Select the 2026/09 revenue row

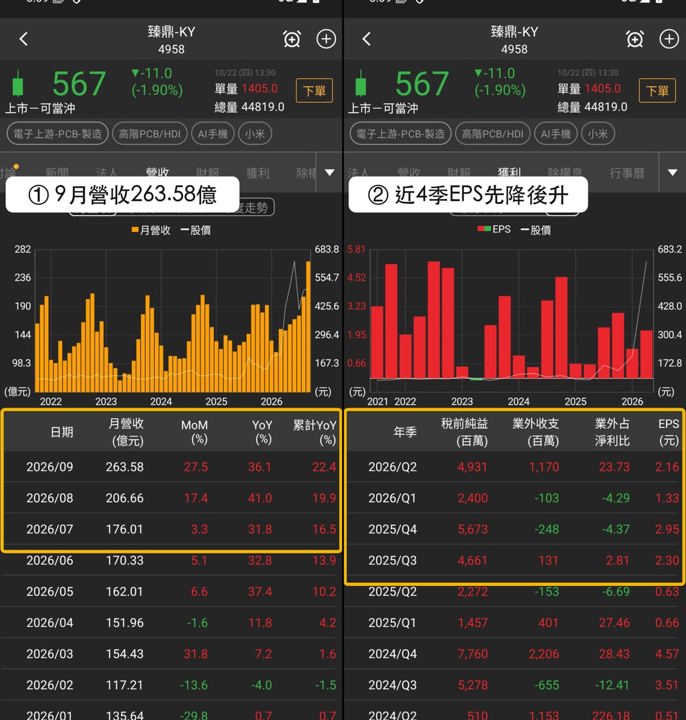tap(172, 467)
